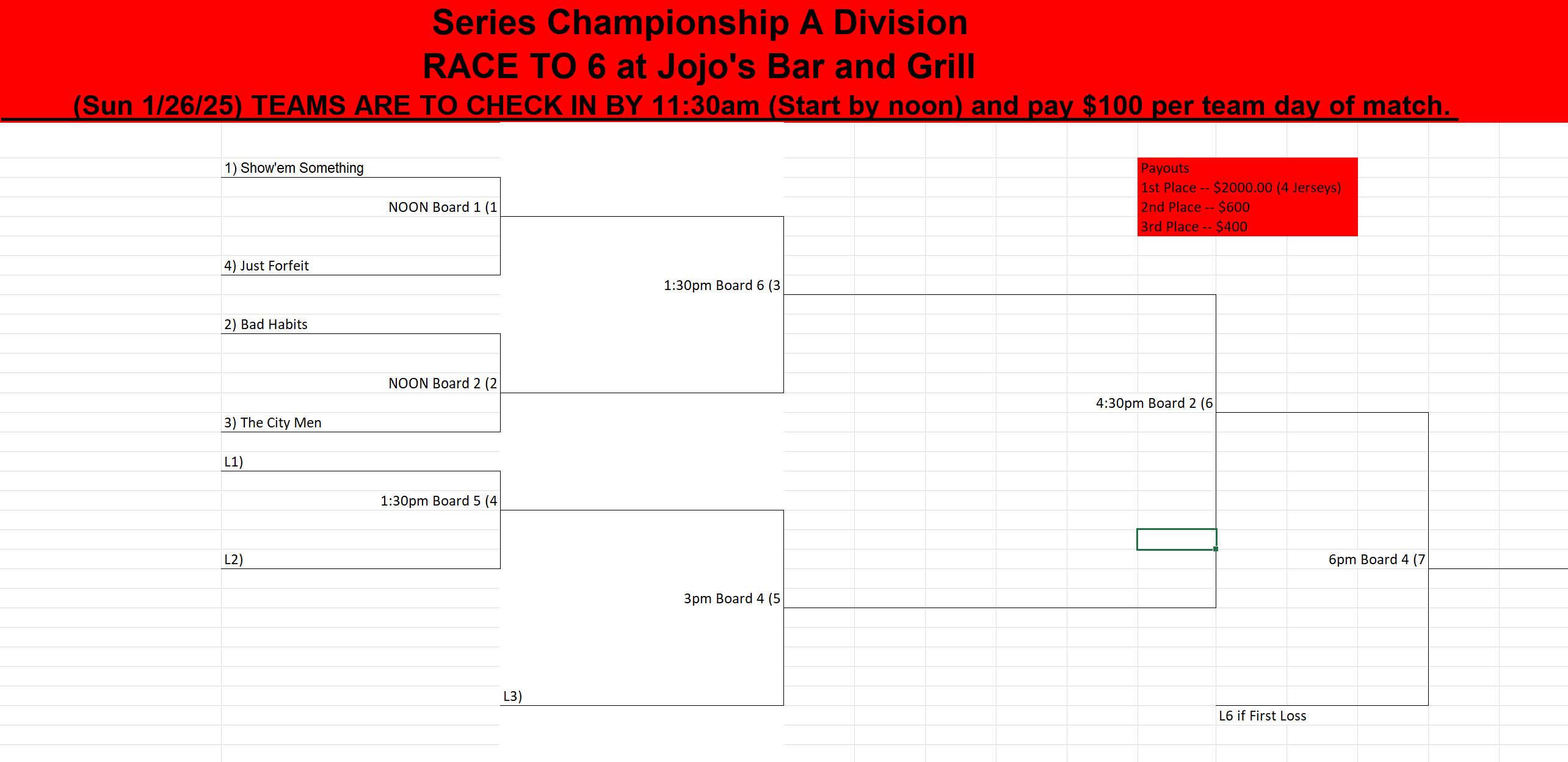This screenshot has height=762, width=1568.
Task: Click the '4) Just Forfeit' team cell
Action: point(360,266)
